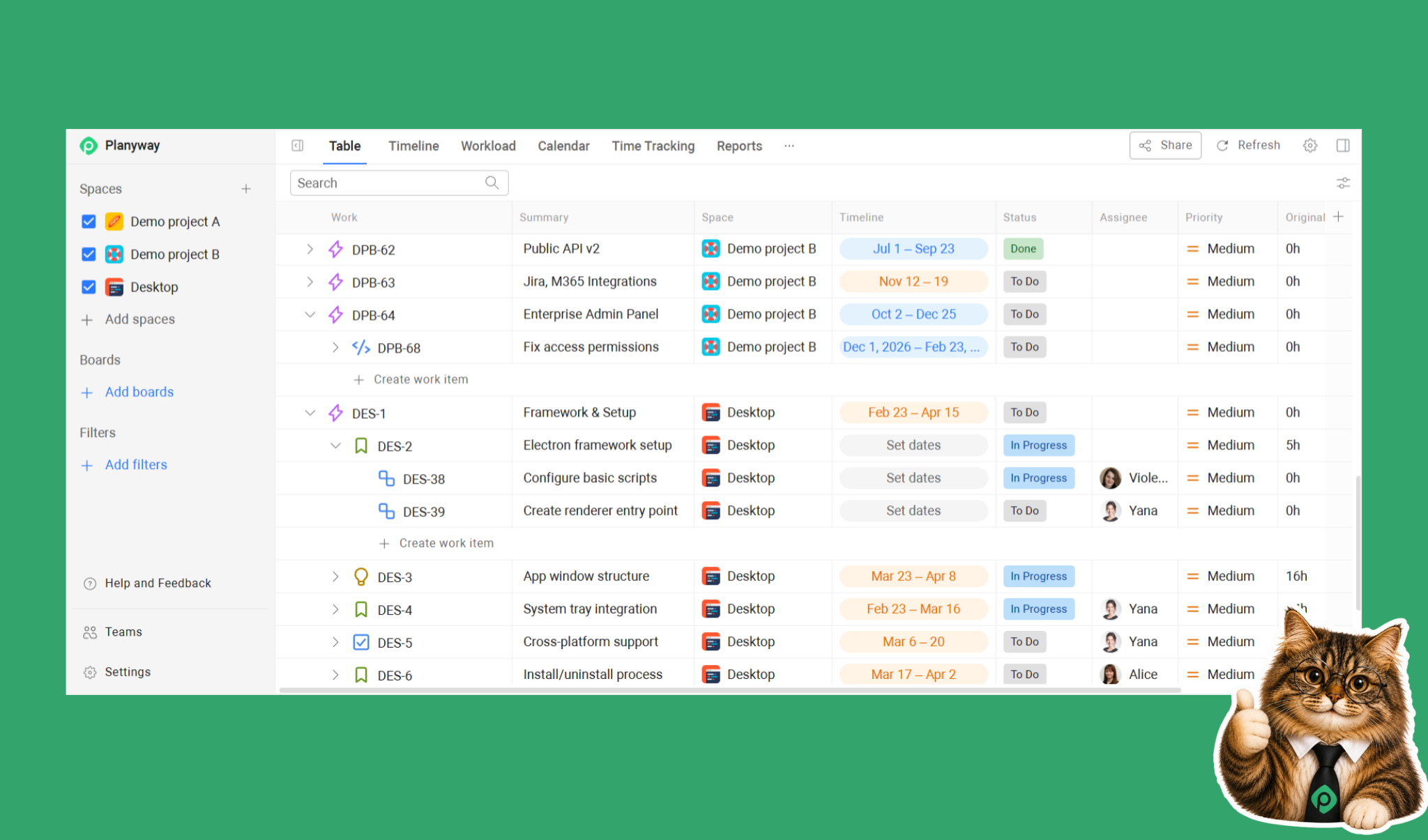
Task: Click the Share button
Action: (1165, 145)
